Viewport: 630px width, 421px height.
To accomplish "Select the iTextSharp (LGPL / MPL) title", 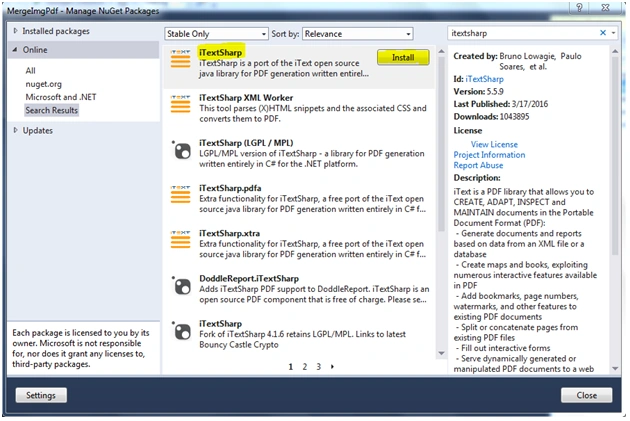I will point(246,143).
